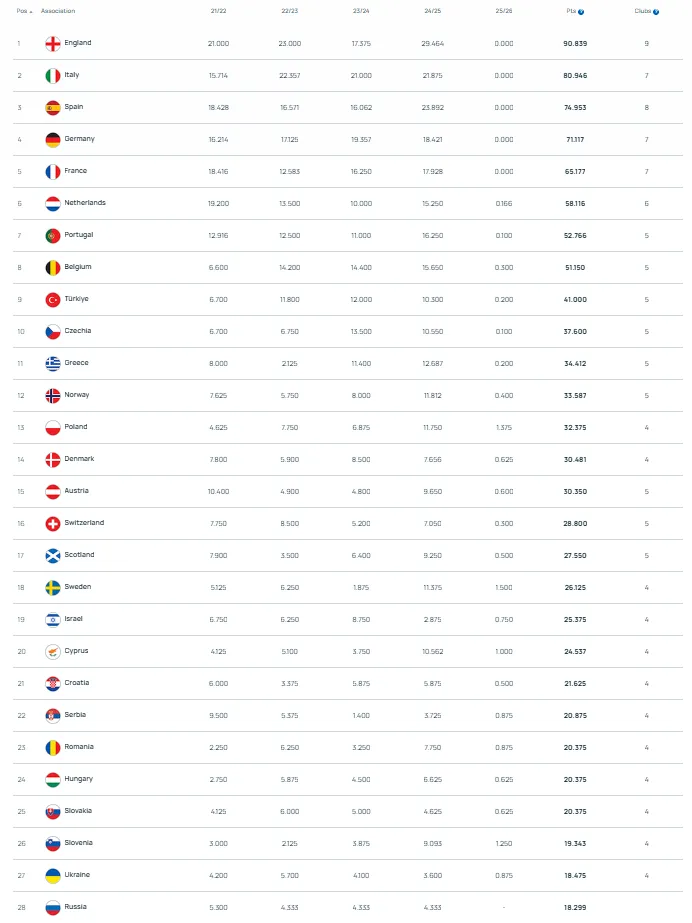
Task: Click Spain's 74.953 points value
Action: 575,108
